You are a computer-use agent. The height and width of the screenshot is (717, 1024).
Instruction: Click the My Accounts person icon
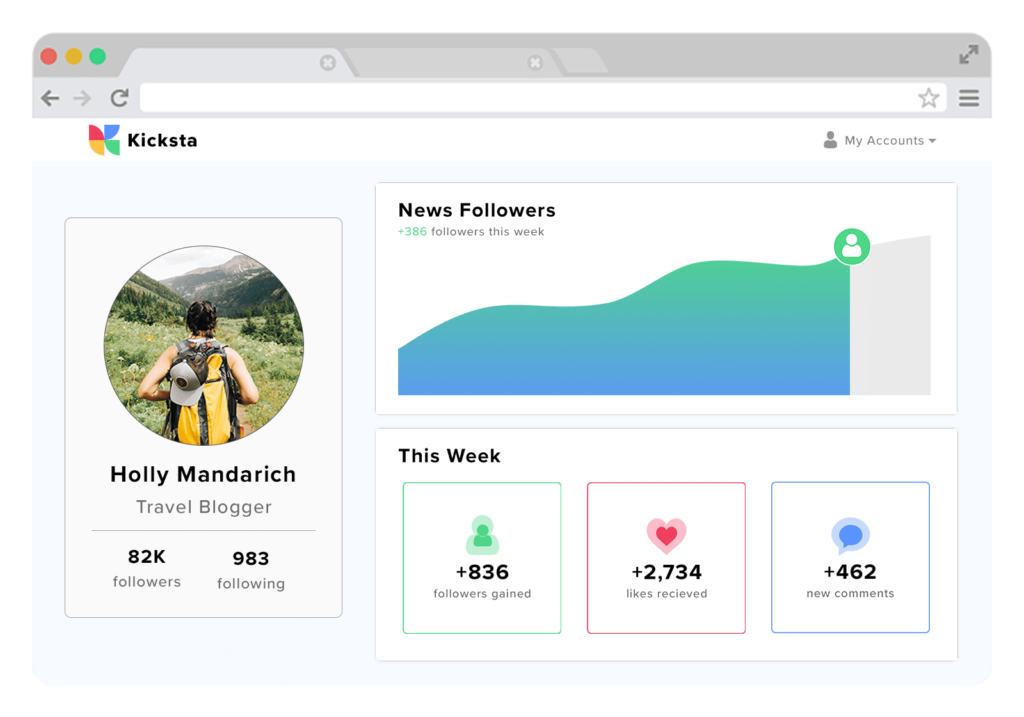[830, 140]
